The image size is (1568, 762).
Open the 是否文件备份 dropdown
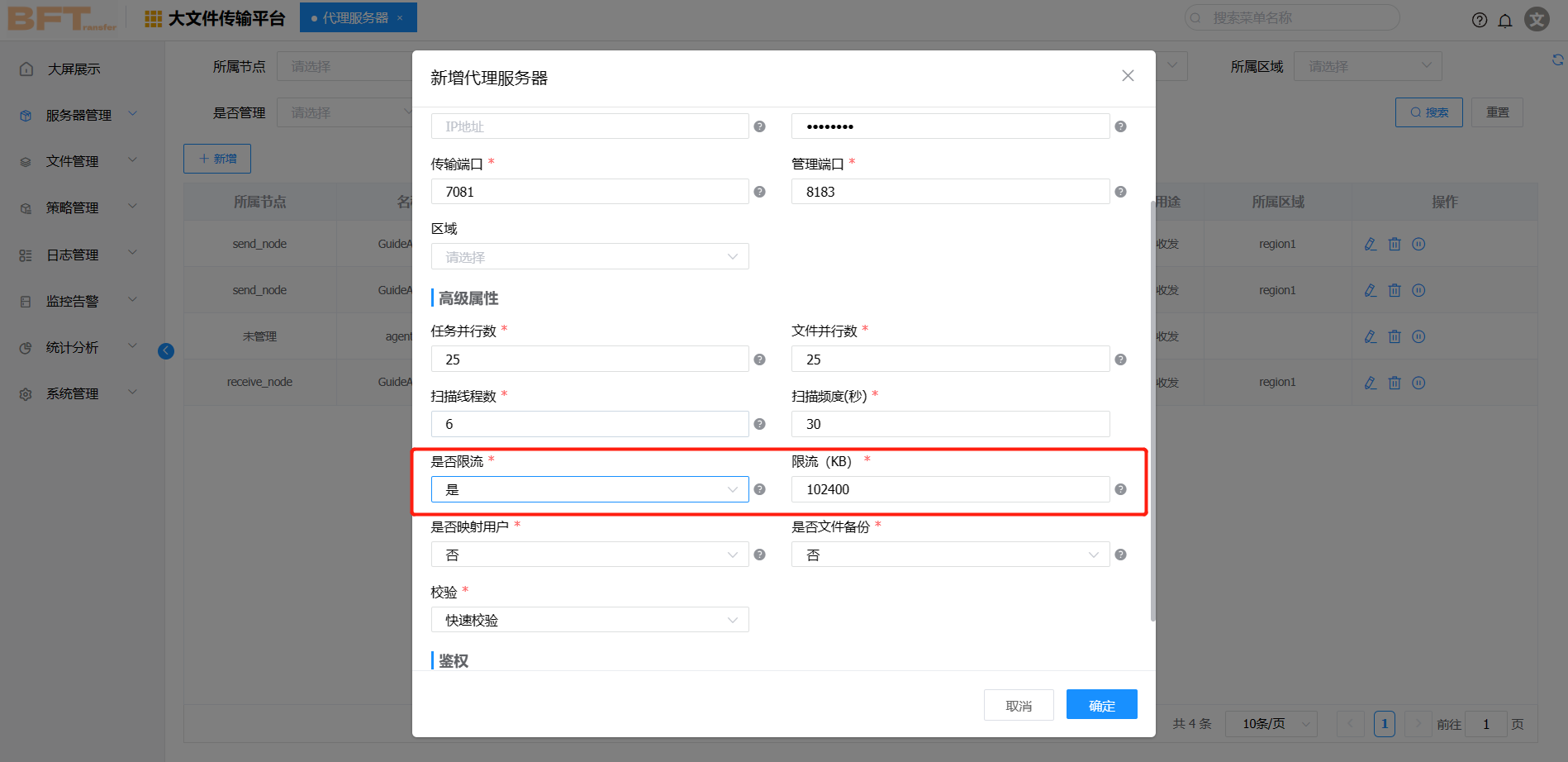[950, 555]
